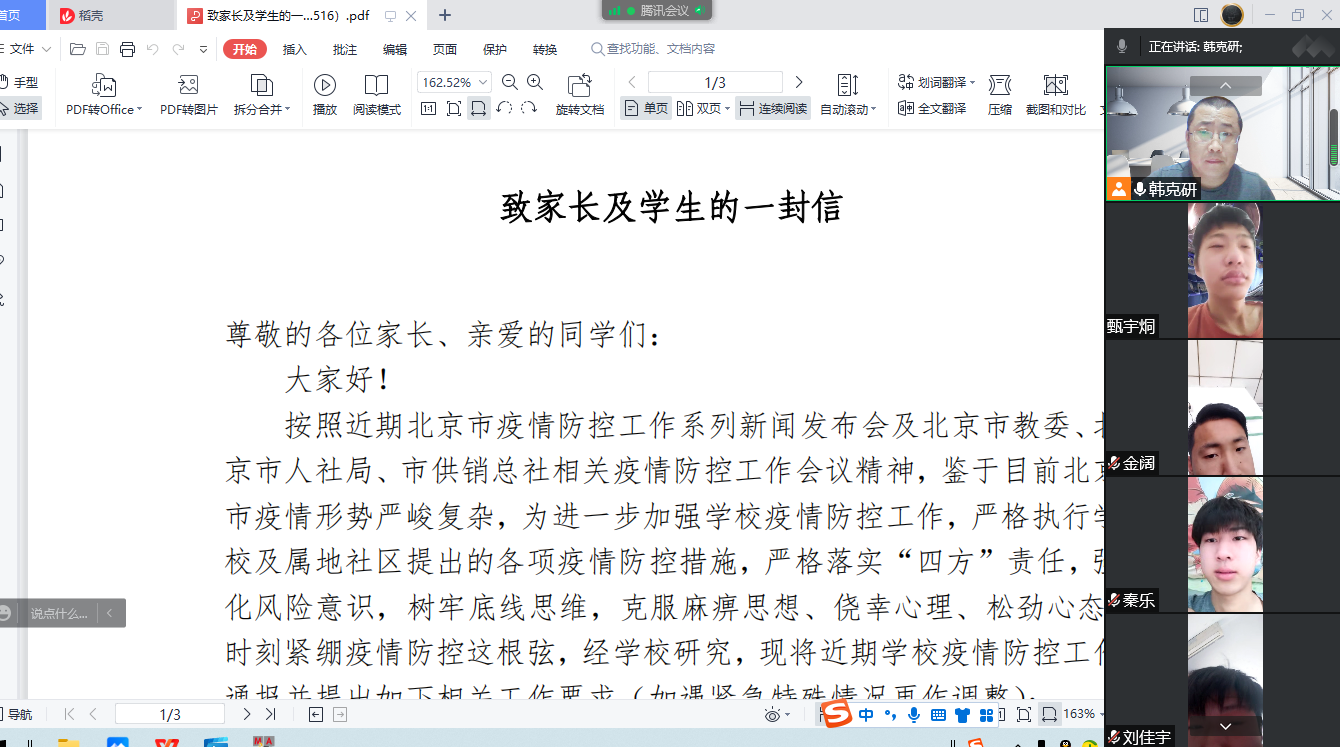Go to the last page via bottom navigation
1340x747 pixels.
click(270, 714)
